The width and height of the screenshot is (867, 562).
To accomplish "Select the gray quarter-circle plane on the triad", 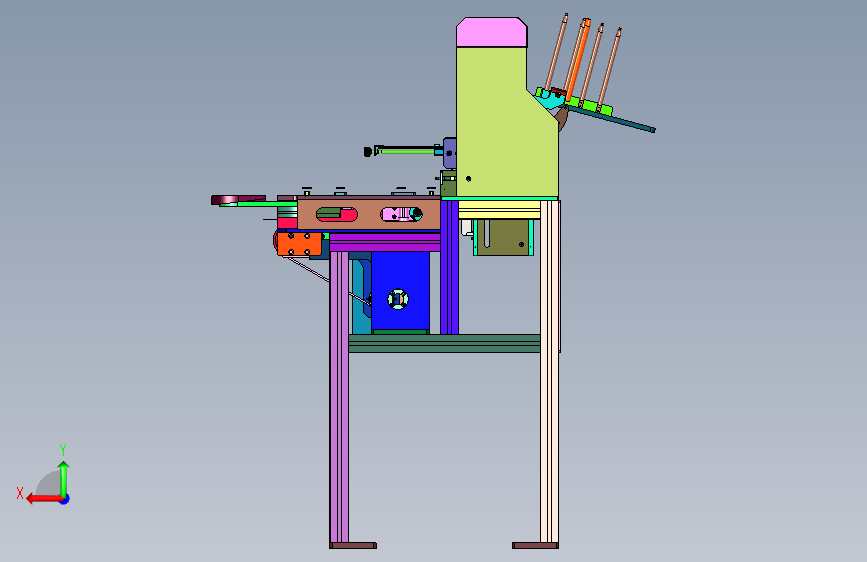I will (49, 484).
